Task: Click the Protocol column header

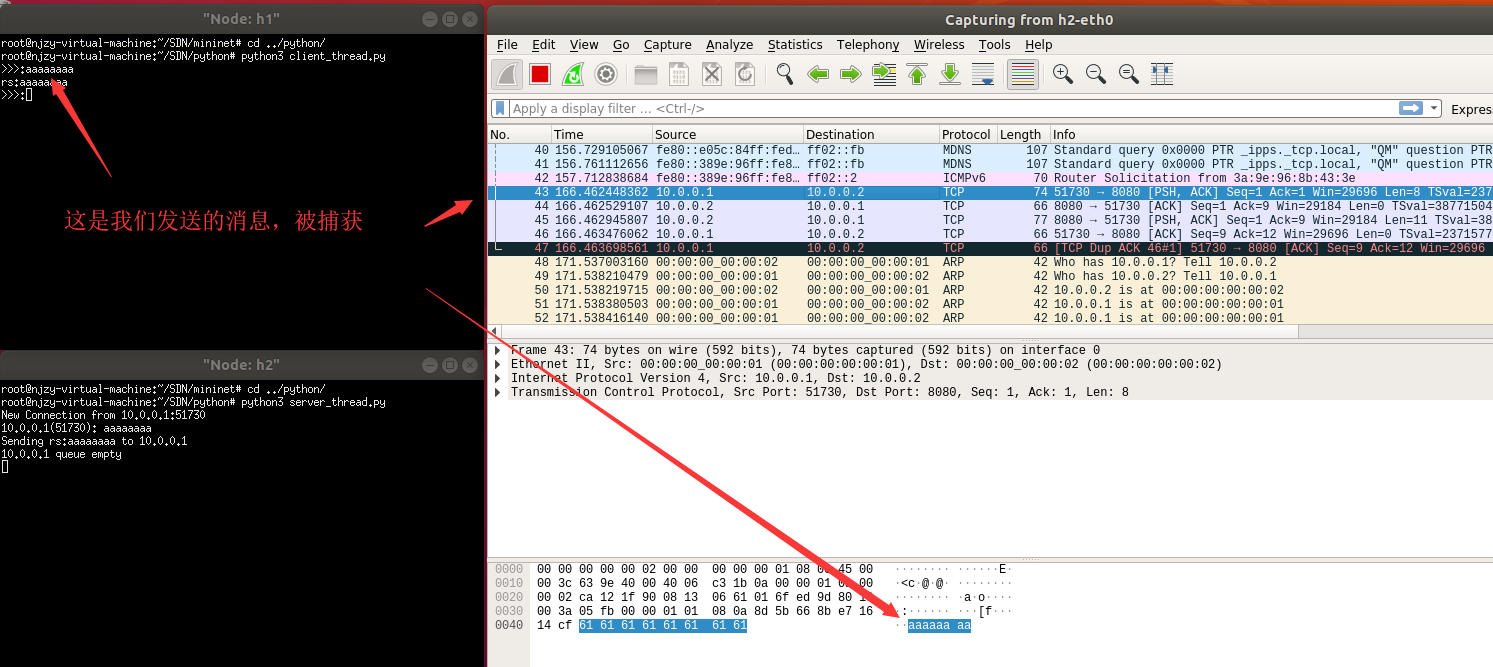Action: [966, 135]
